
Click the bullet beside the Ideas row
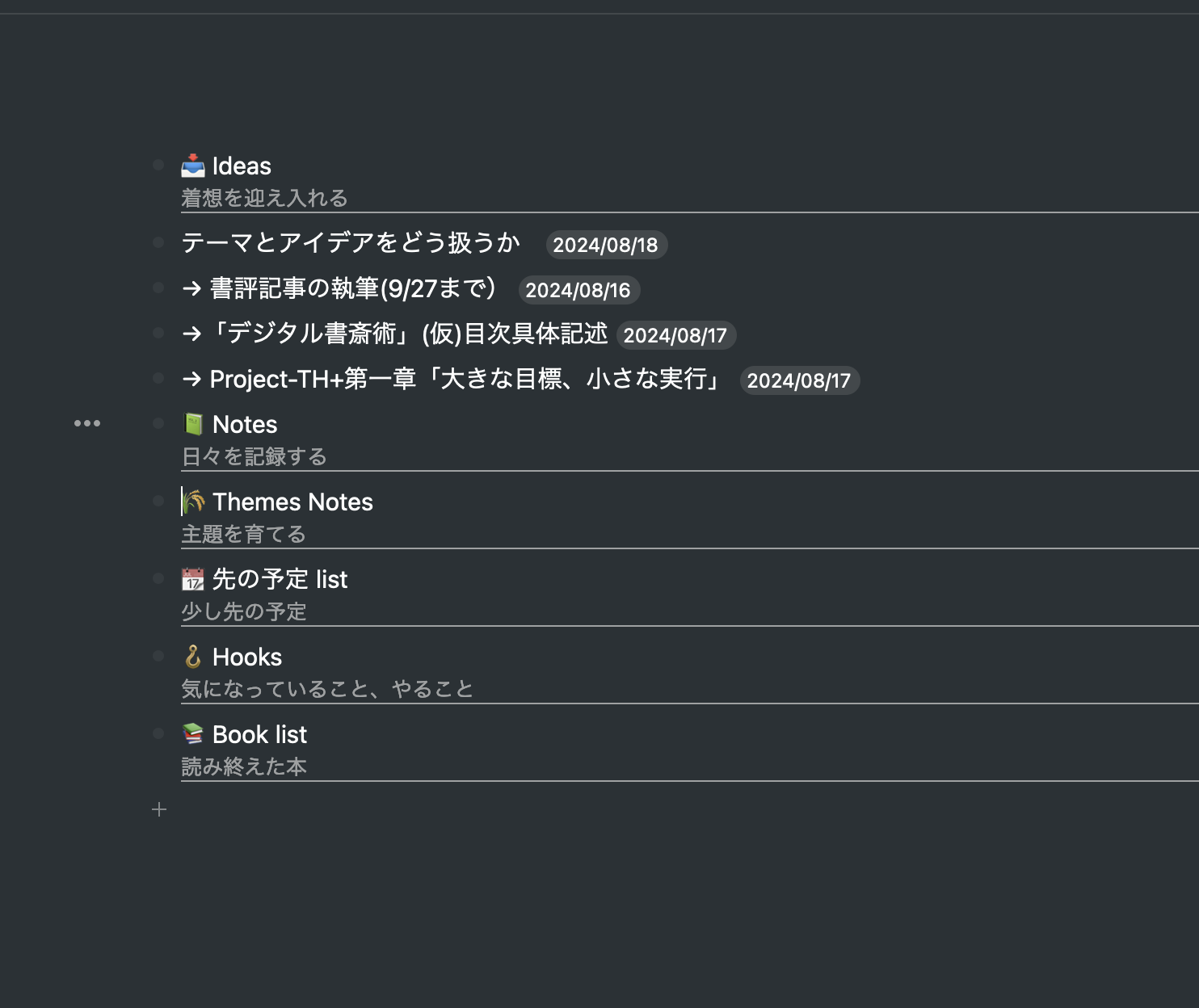click(x=159, y=166)
